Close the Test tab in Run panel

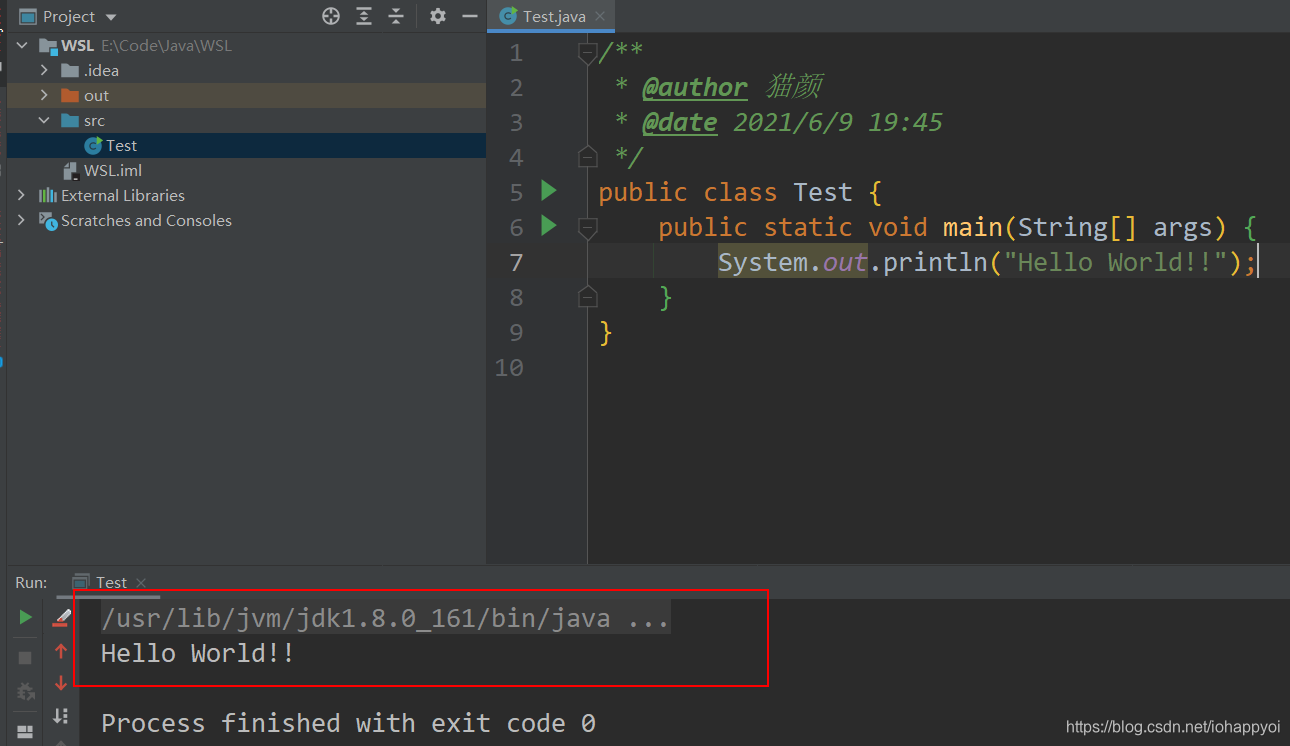point(141,583)
